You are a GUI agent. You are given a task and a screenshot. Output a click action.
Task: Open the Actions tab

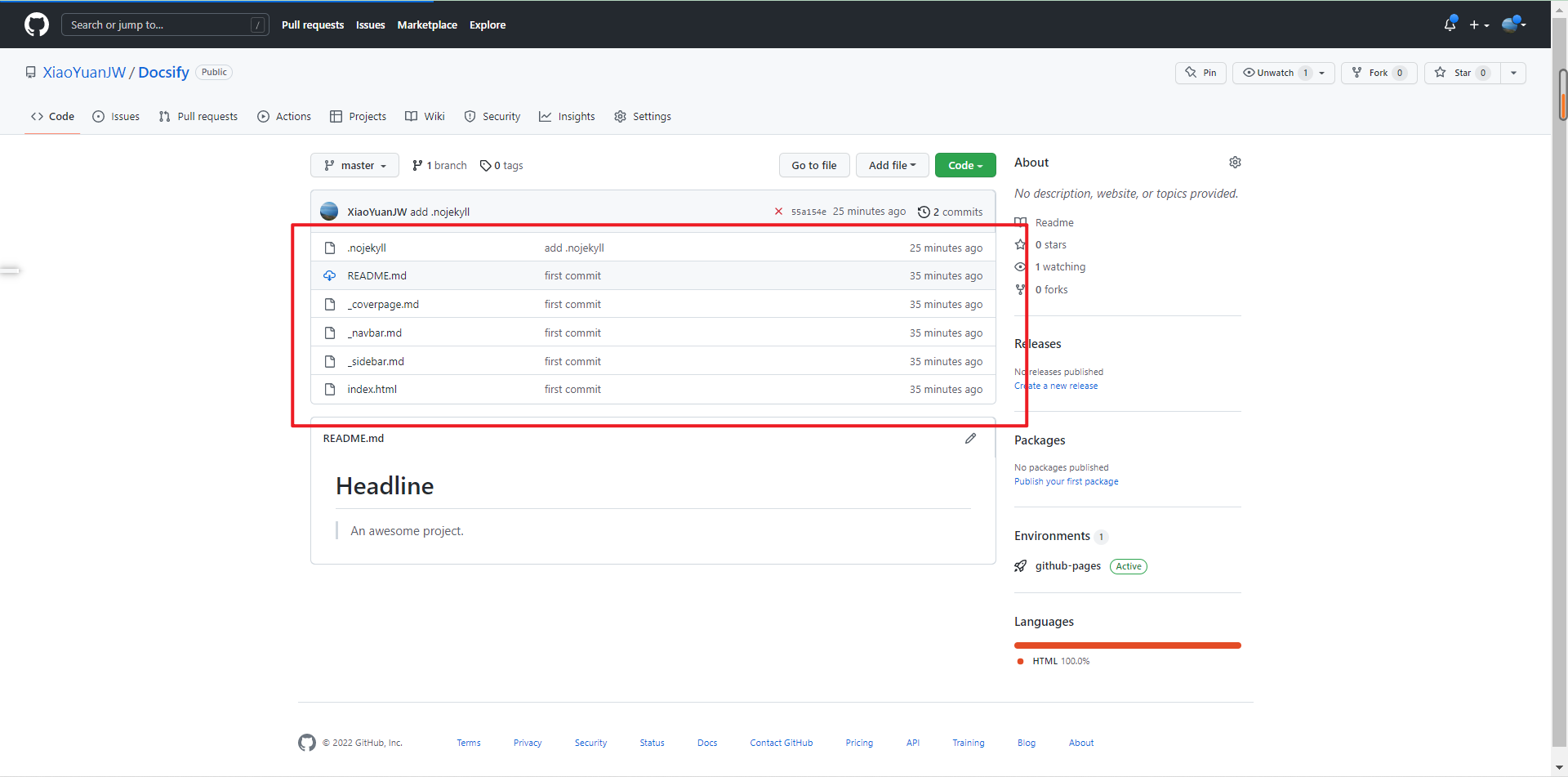[x=284, y=117]
